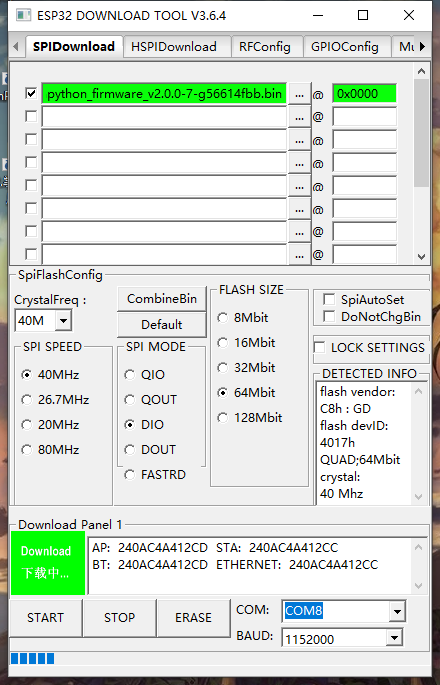Viewport: 440px width, 685px height.
Task: Choose QIO SPI mode
Action: [145, 375]
